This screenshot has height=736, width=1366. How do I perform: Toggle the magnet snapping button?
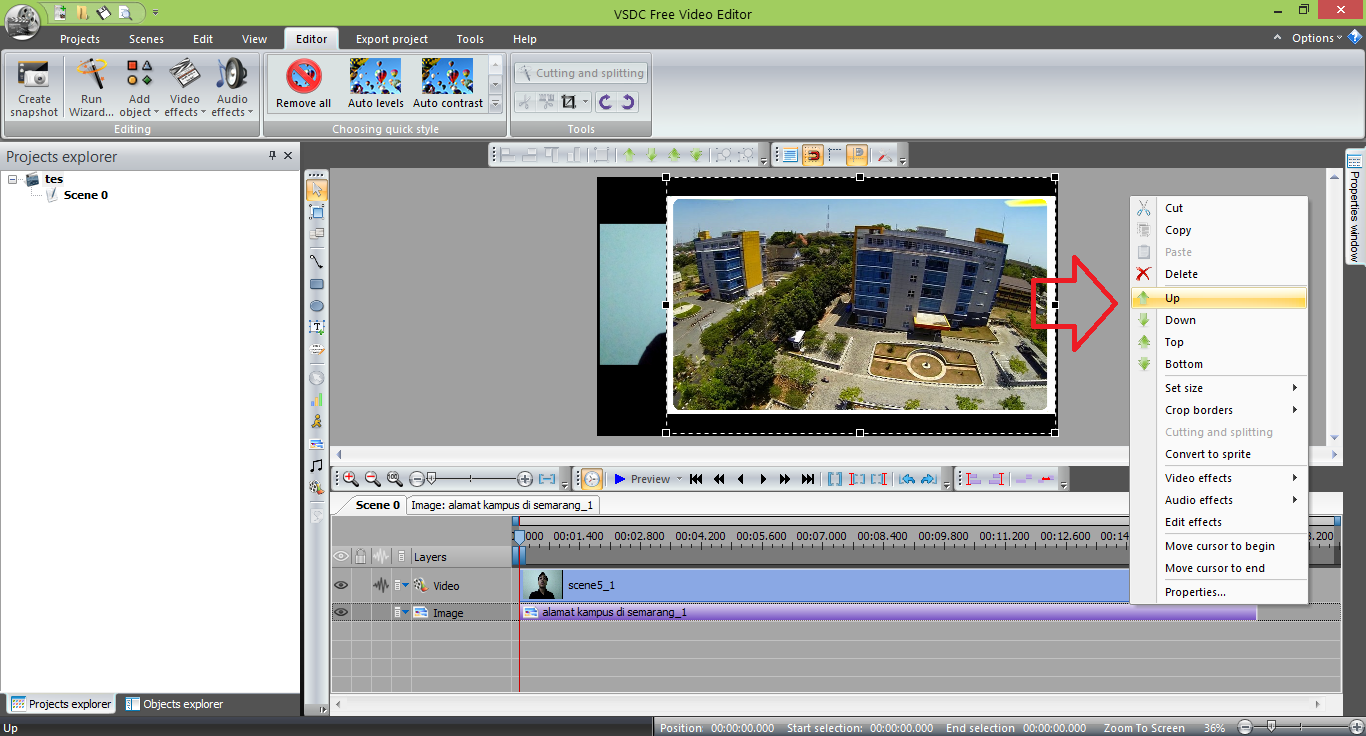[x=813, y=155]
